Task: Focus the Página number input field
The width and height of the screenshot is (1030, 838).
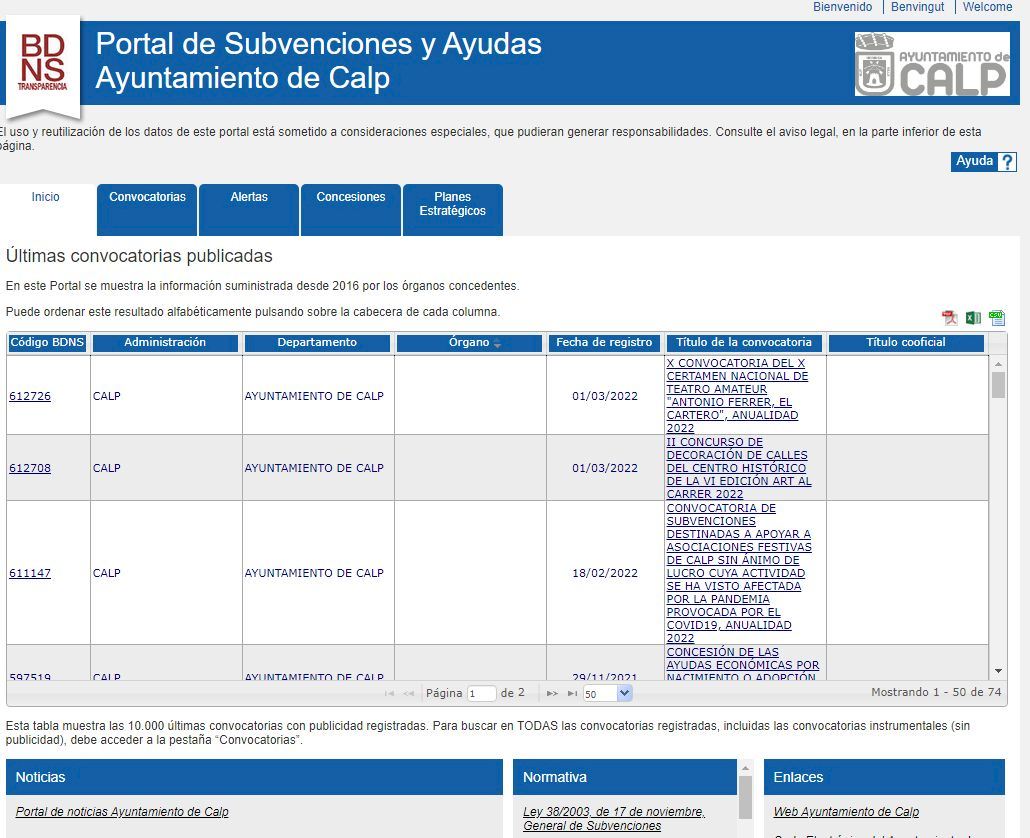Action: (x=481, y=693)
